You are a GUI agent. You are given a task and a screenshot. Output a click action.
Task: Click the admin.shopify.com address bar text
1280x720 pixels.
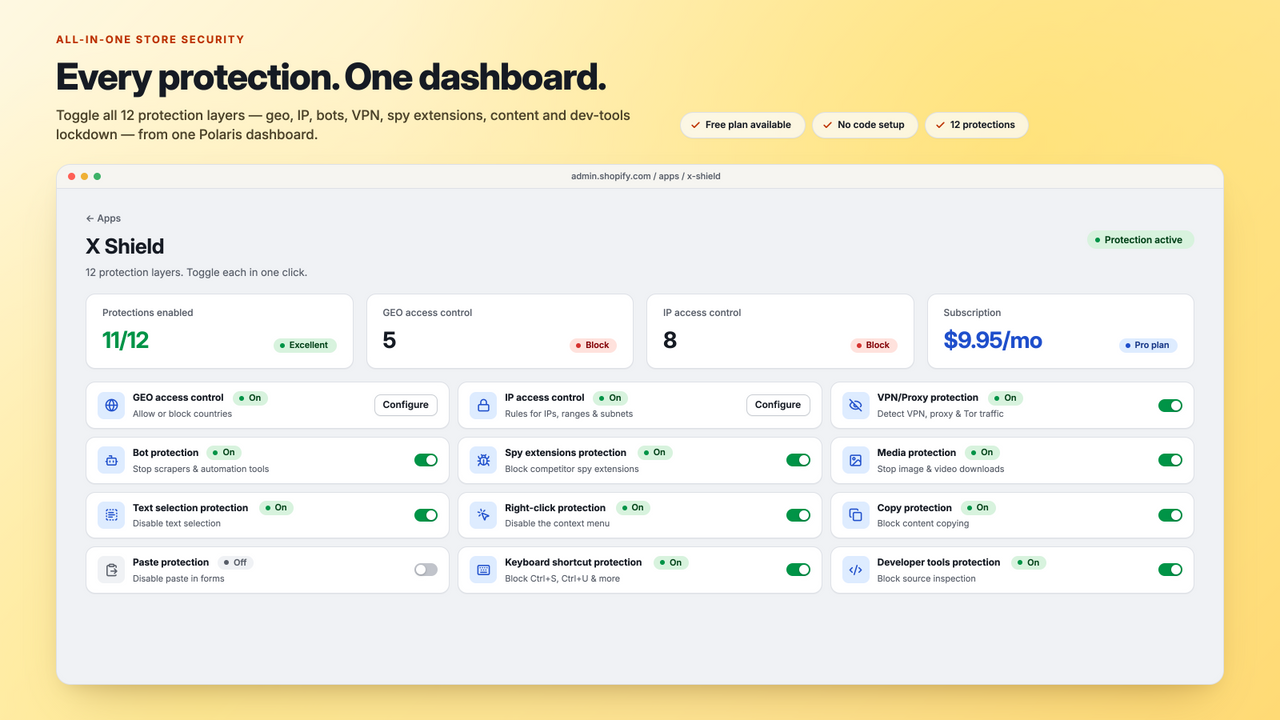click(646, 176)
